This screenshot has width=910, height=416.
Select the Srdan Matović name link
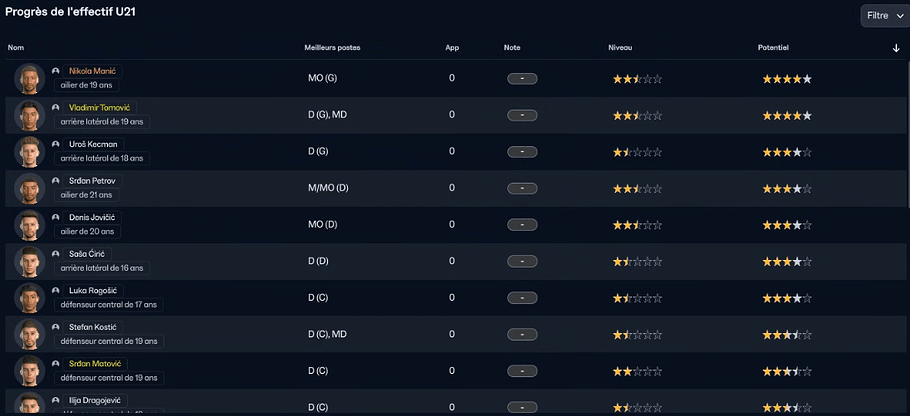[95, 364]
